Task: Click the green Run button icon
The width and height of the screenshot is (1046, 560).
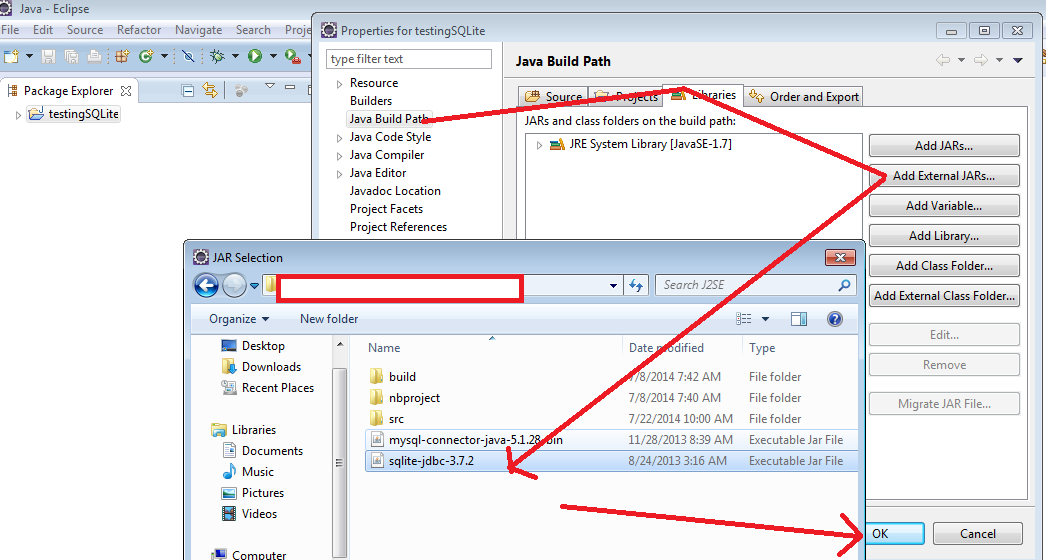Action: 255,57
